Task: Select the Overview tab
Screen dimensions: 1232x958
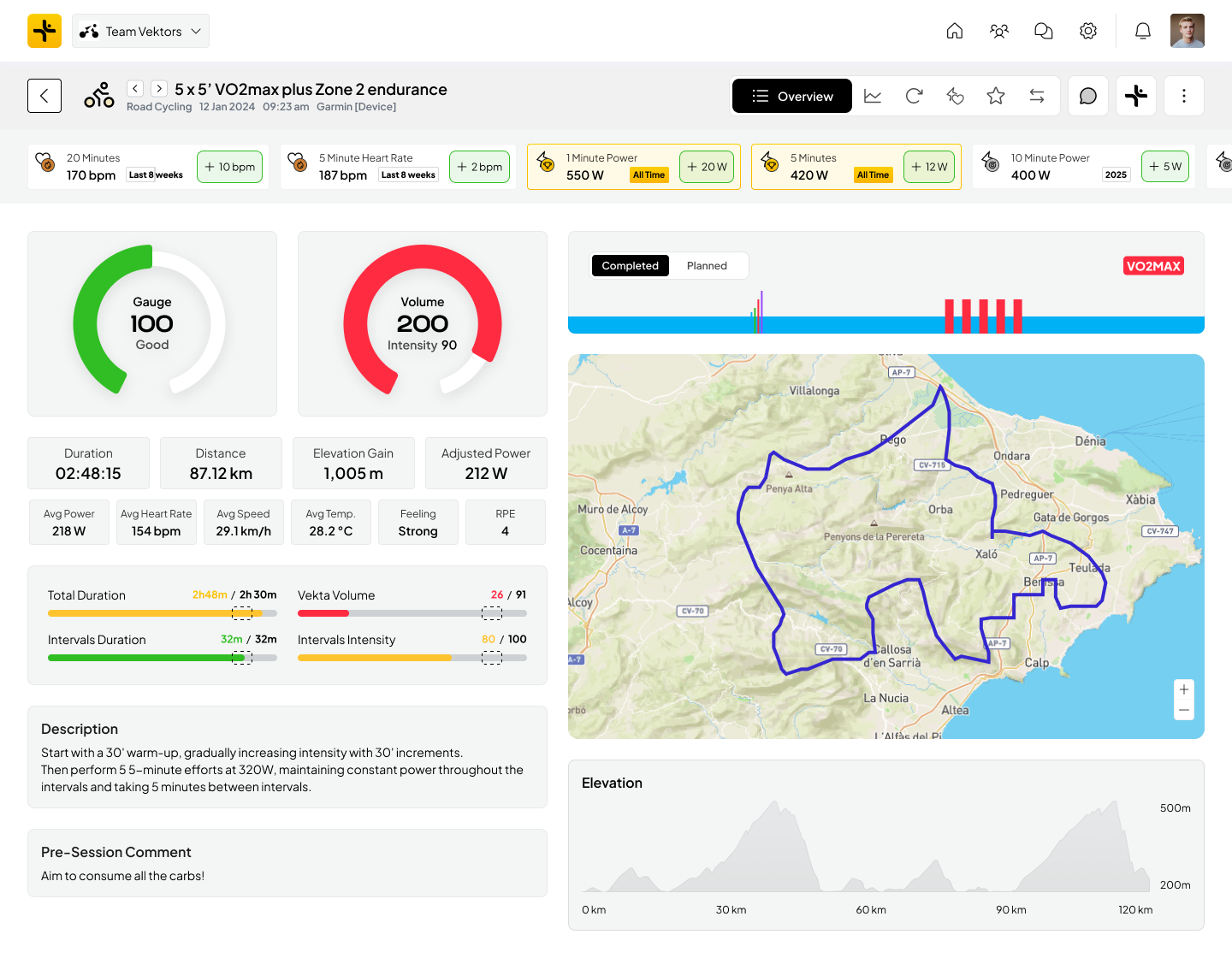Action: coord(792,96)
